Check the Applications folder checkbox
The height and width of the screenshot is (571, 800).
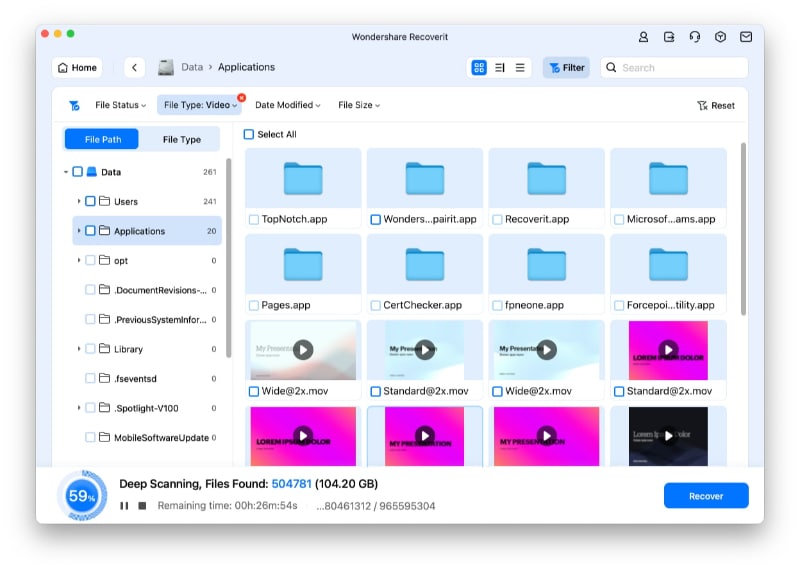tap(90, 231)
